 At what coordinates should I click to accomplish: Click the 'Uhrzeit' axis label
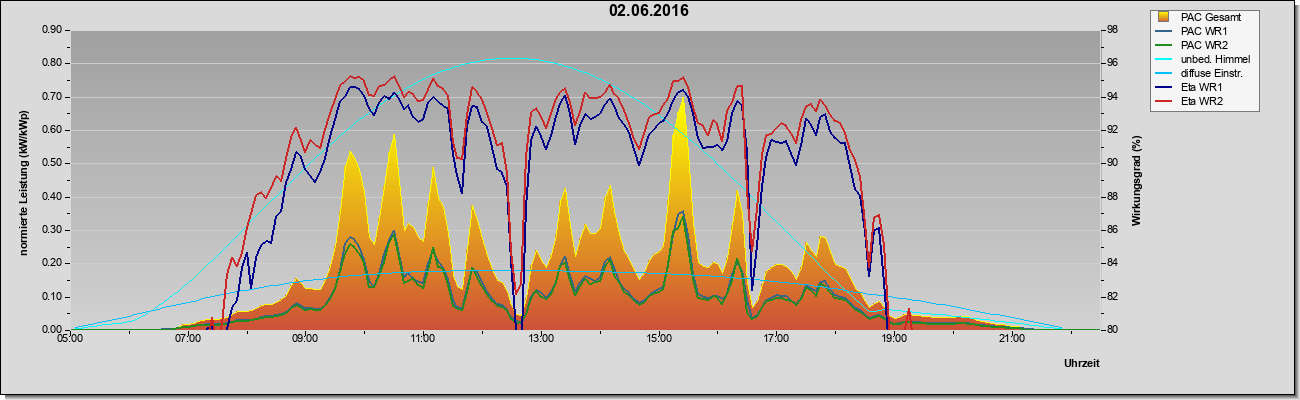[x=1081, y=364]
